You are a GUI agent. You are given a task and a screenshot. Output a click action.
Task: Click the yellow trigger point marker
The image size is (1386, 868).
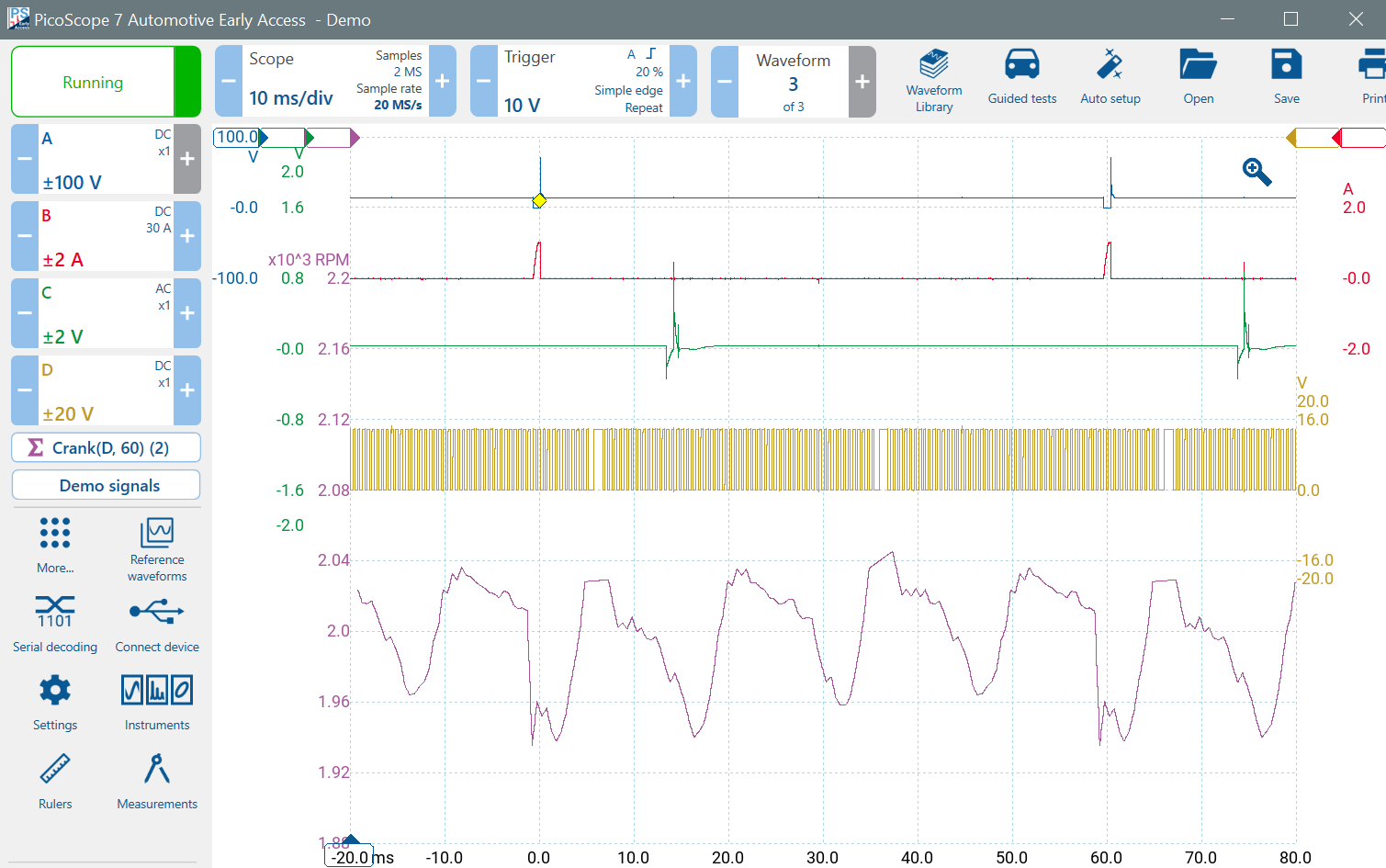pyautogui.click(x=539, y=200)
